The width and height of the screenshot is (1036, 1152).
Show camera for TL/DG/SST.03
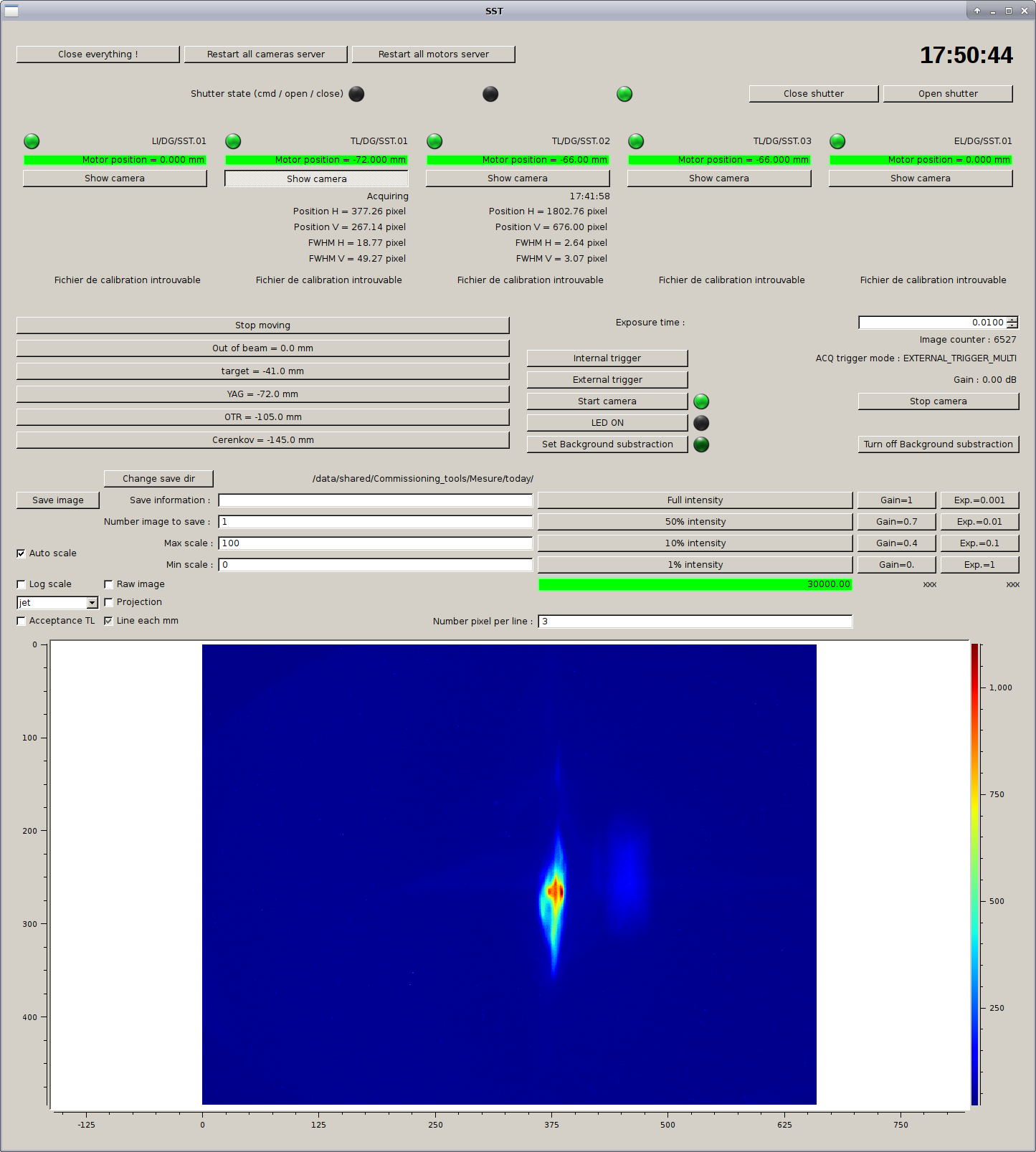pos(718,178)
